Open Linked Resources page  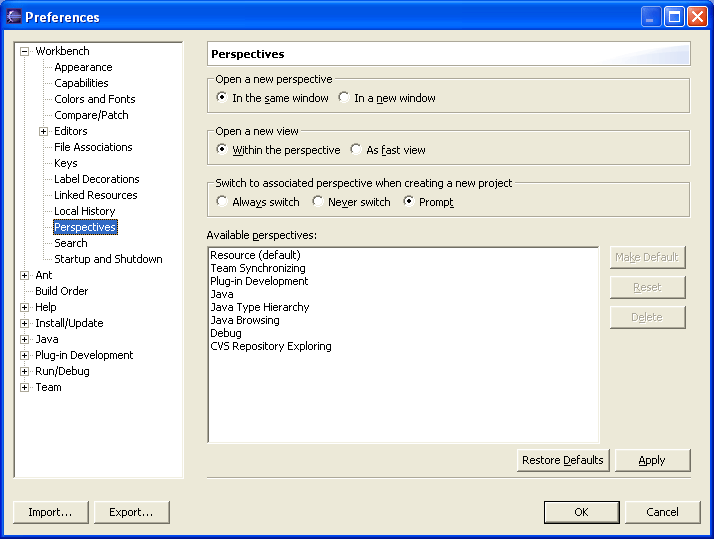[x=96, y=195]
